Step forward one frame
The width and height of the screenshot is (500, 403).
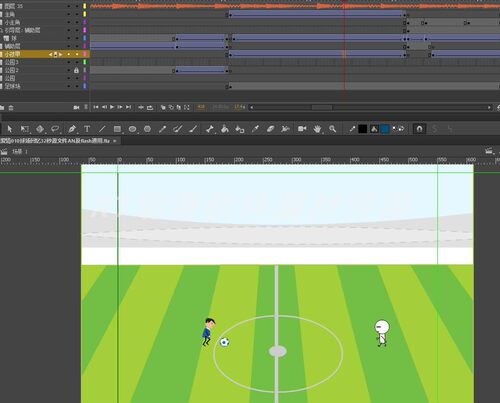(x=120, y=107)
